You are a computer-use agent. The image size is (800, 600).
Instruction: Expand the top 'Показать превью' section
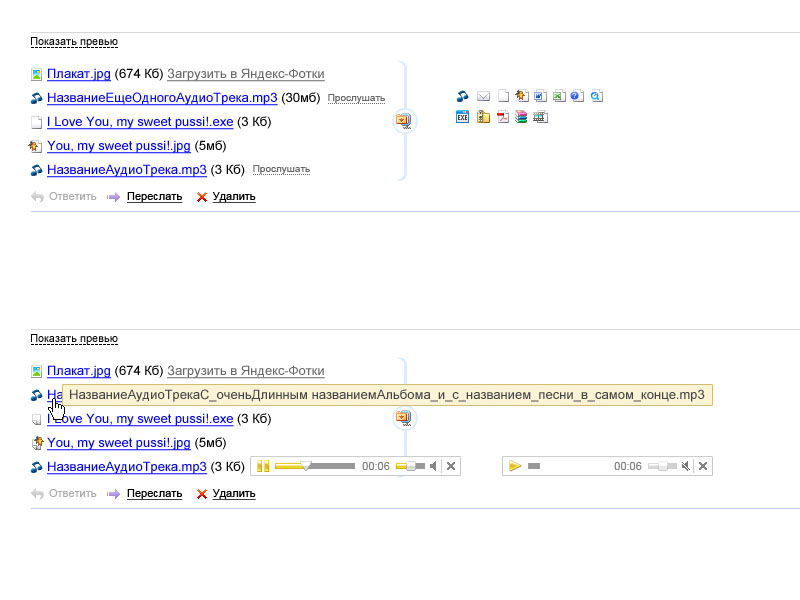point(74,41)
